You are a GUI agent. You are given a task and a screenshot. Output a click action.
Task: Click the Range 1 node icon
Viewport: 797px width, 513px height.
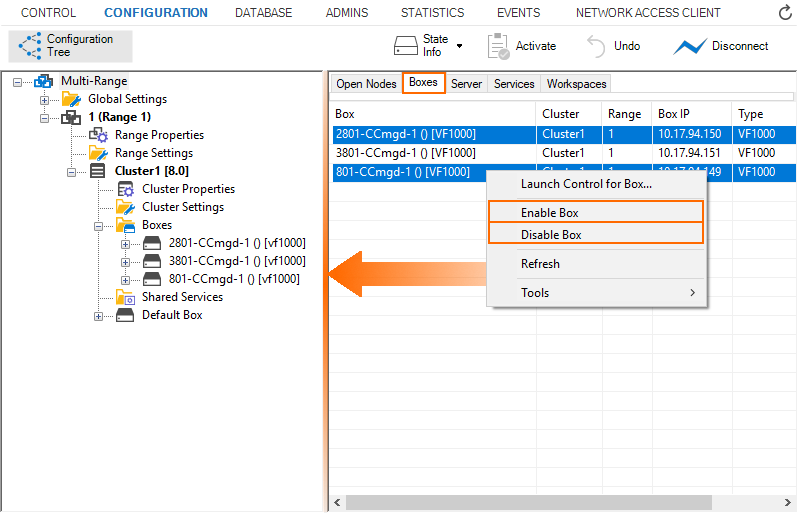(x=71, y=117)
